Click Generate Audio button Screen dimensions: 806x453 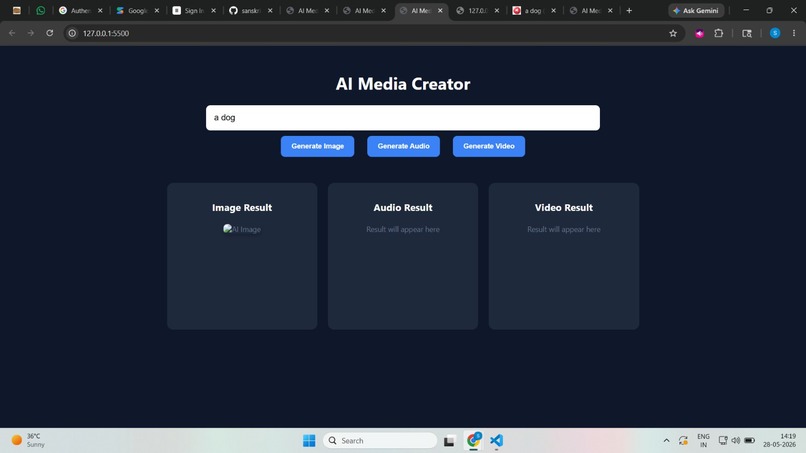(404, 147)
